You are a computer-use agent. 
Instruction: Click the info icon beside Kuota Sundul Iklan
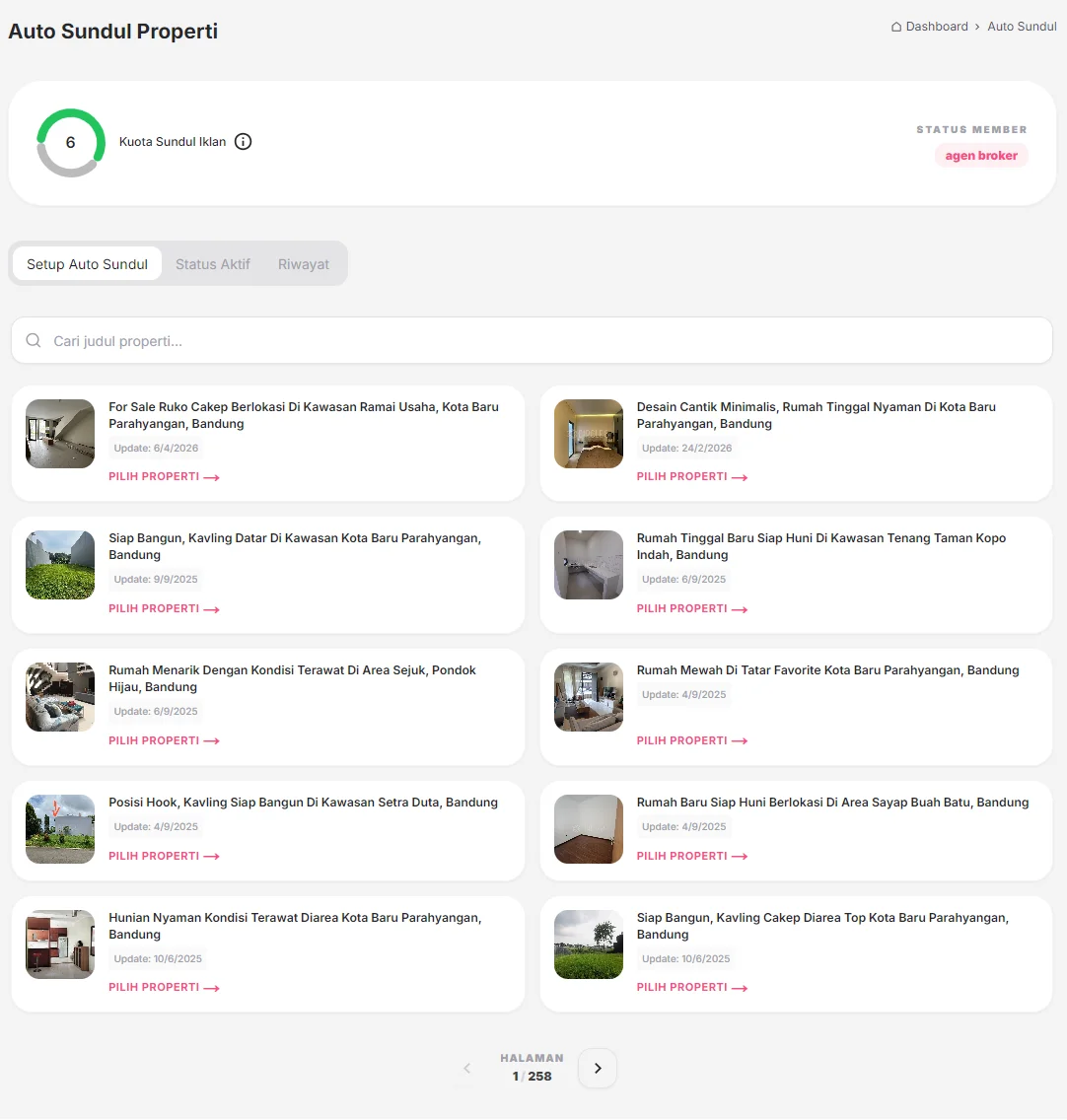click(x=244, y=142)
